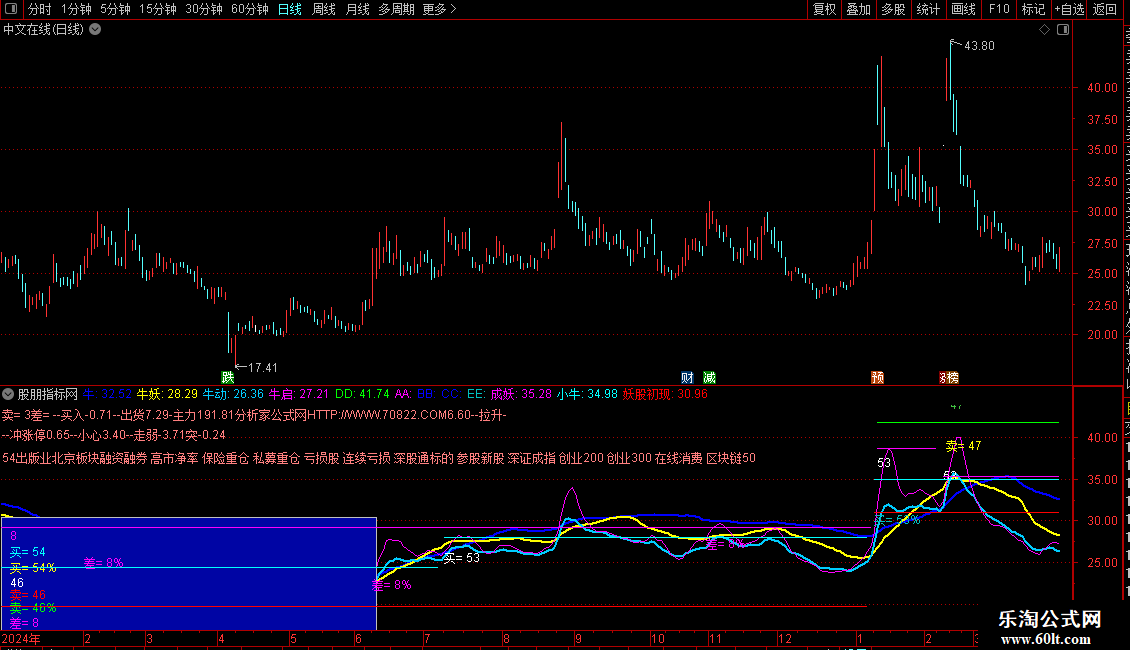Viewport: 1130px width, 650px height.
Task: Switch to the 周线 weekly period
Action: (323, 10)
